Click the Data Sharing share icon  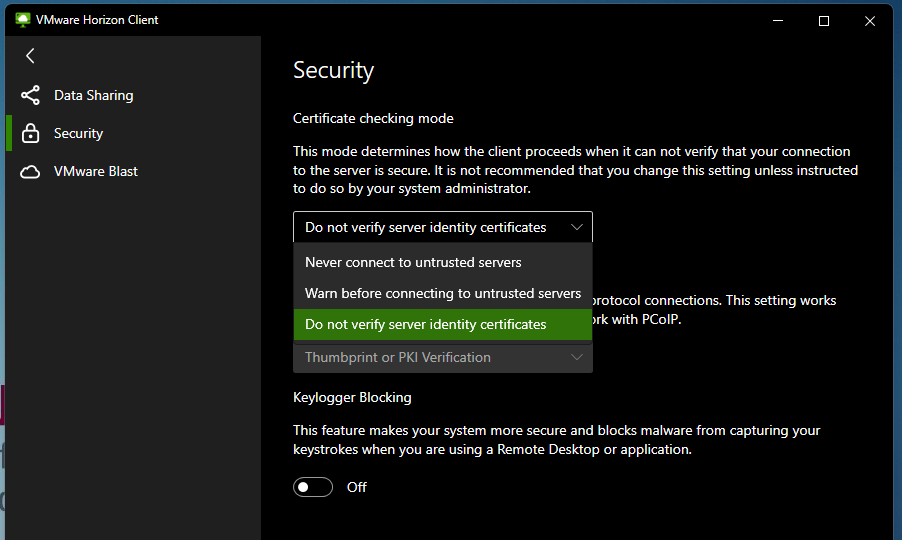30,96
